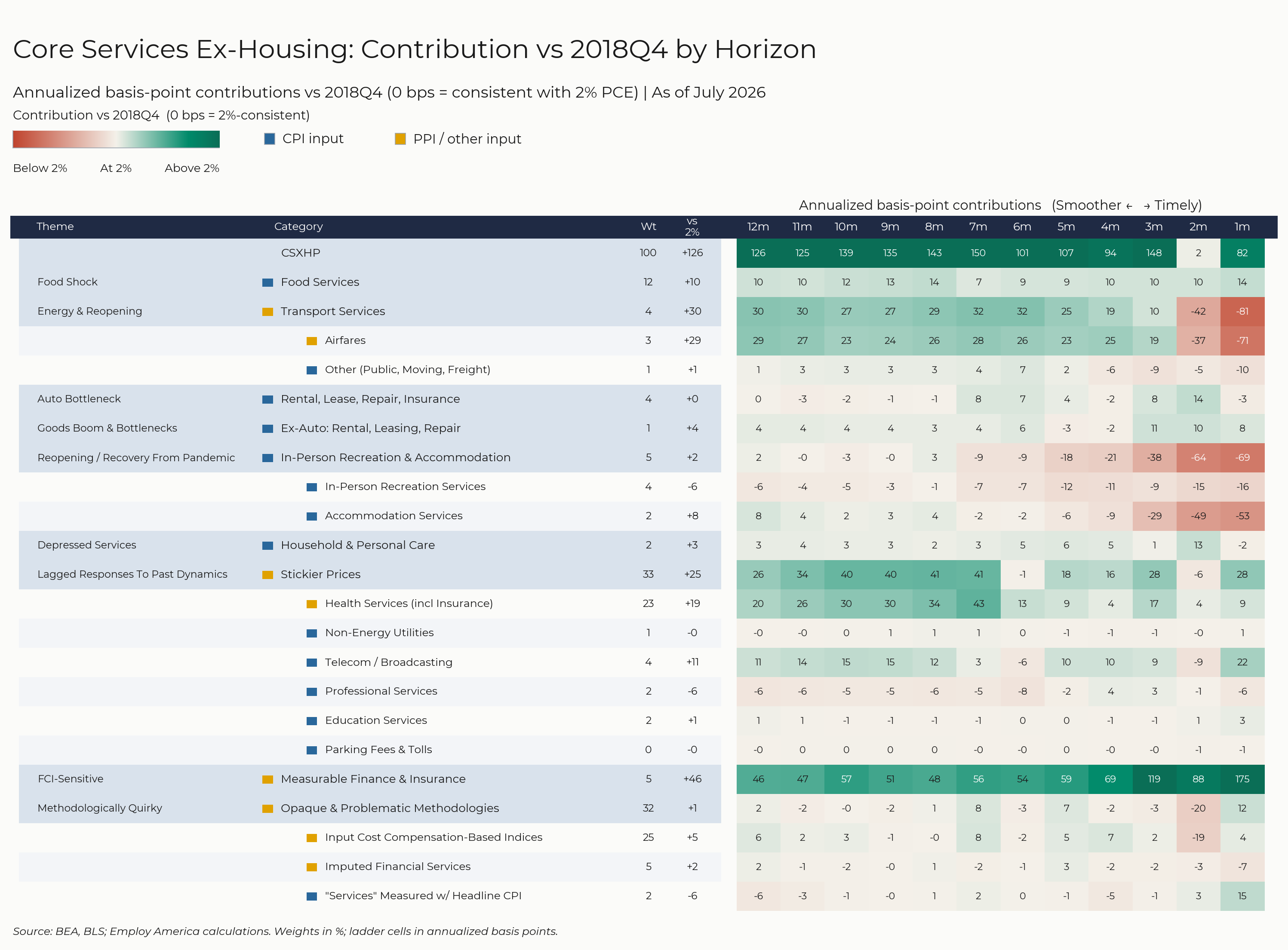Image resolution: width=1288 pixels, height=950 pixels.
Task: Select the marker beside Input Cost Compensation-Based Indices
Action: tap(312, 838)
